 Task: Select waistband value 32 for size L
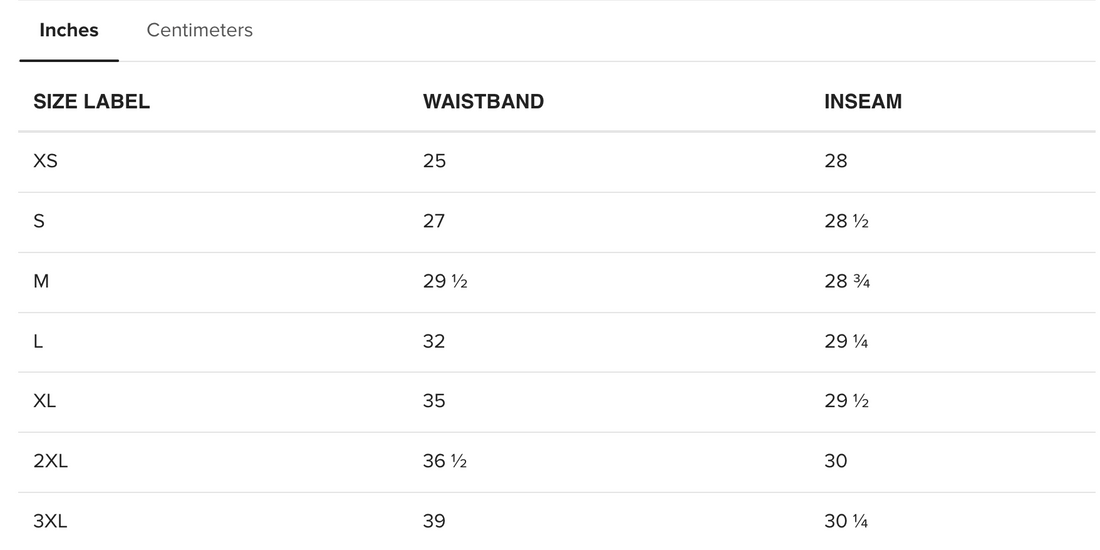point(434,341)
